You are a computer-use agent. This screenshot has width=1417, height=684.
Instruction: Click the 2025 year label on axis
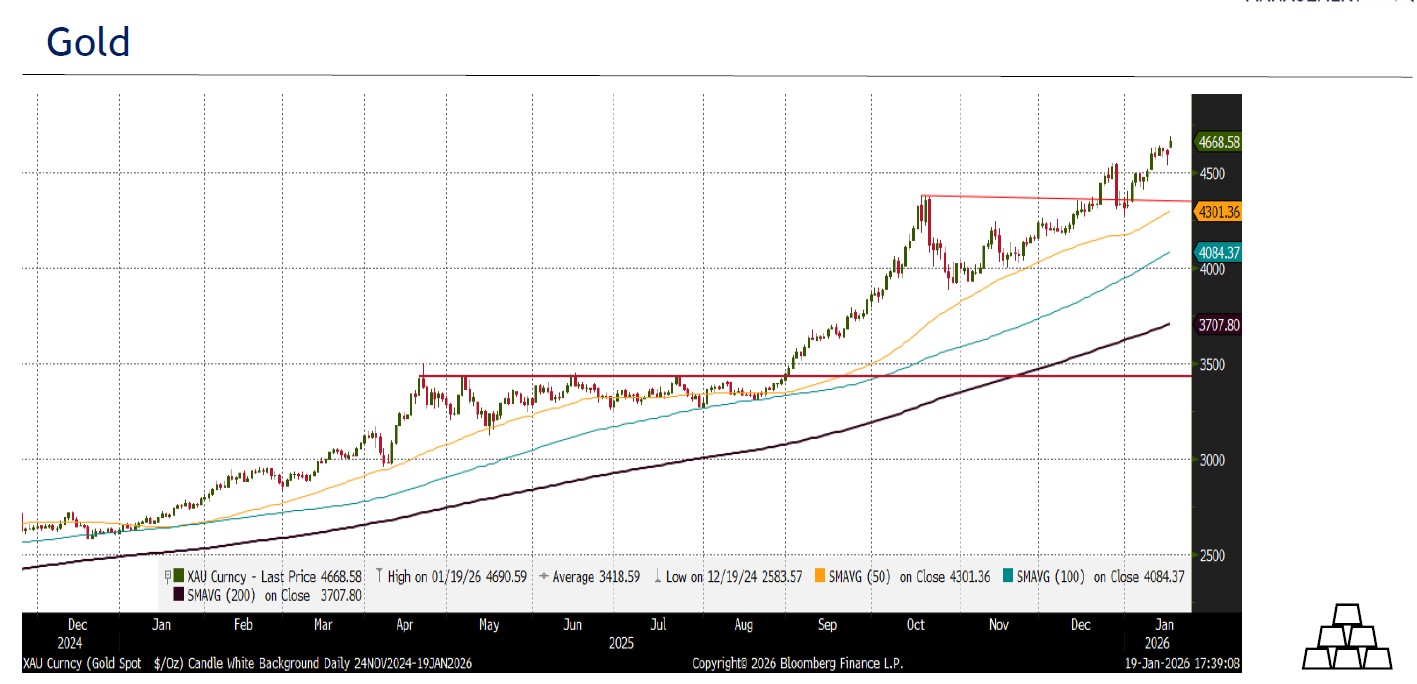(x=622, y=644)
